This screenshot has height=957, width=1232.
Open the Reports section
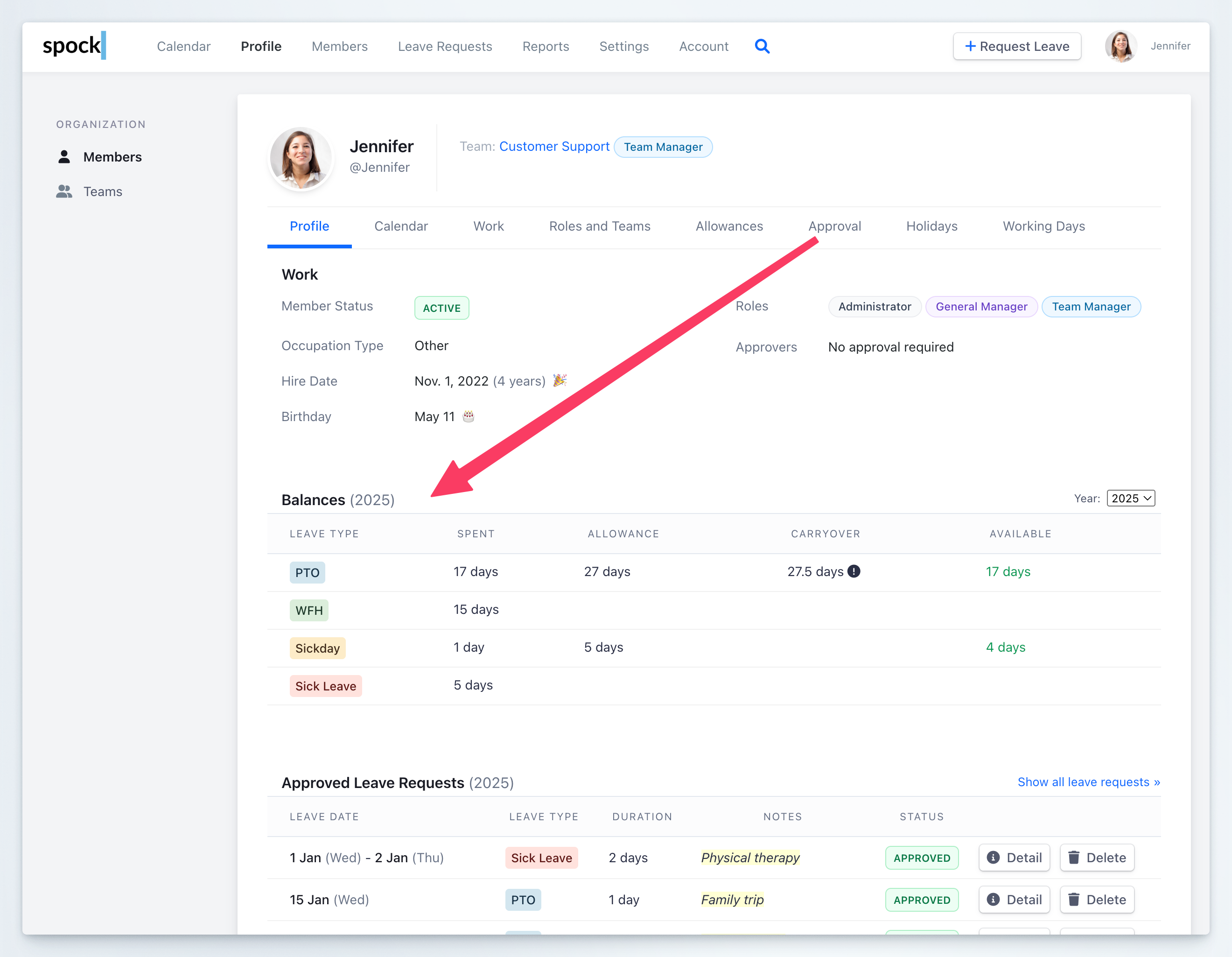pyautogui.click(x=546, y=46)
